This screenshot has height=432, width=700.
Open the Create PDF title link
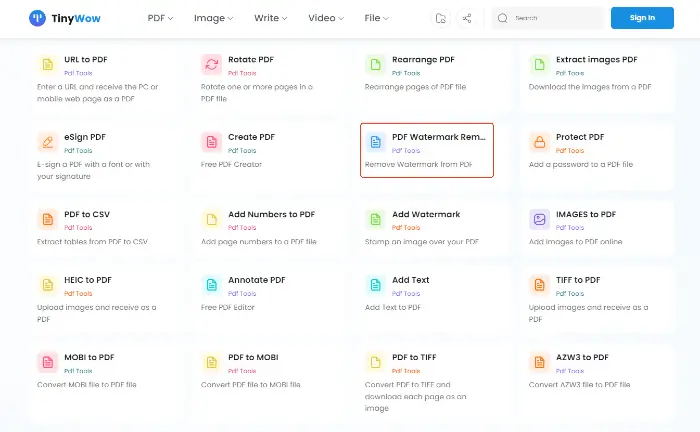click(251, 137)
